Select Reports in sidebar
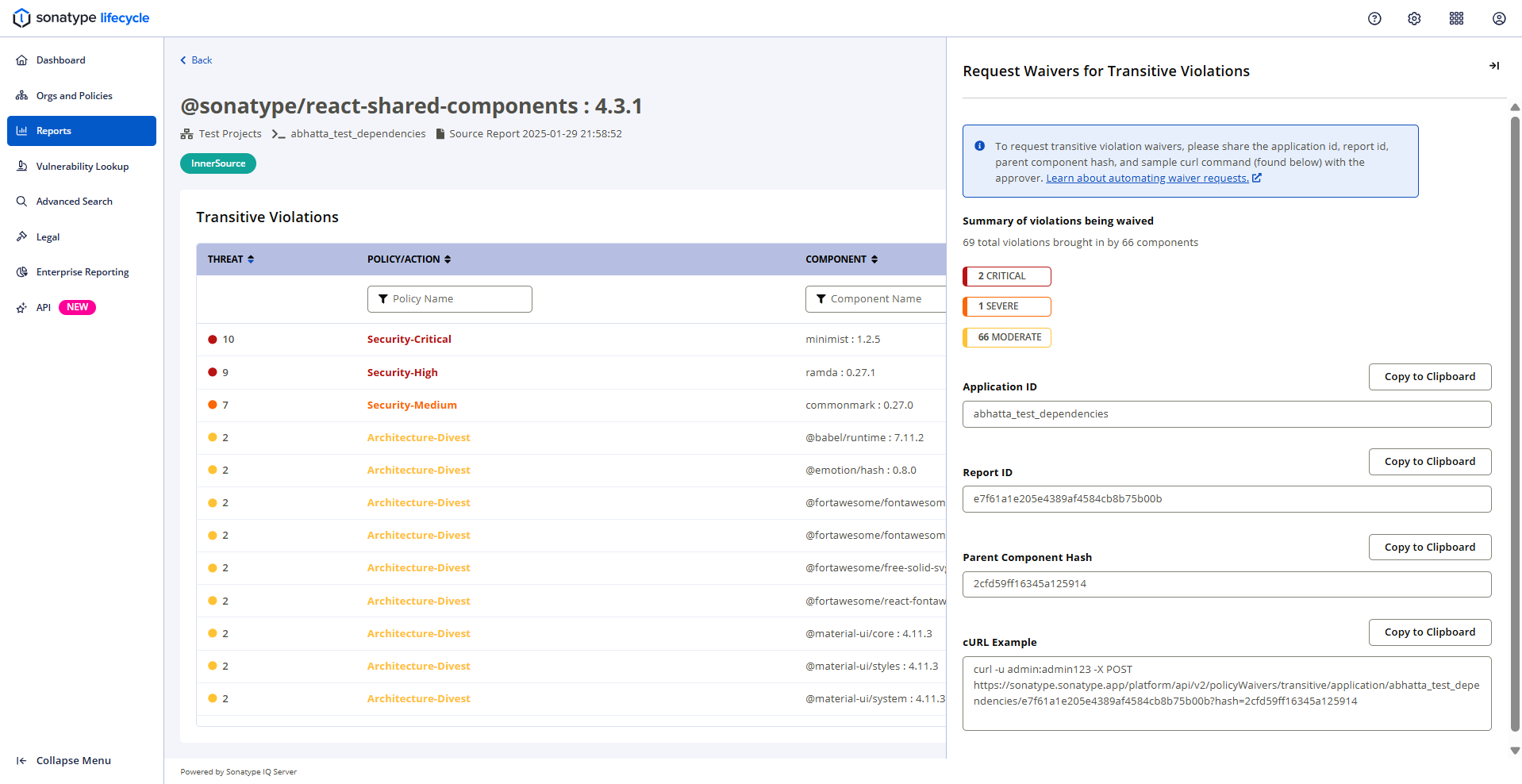Image resolution: width=1522 pixels, height=784 pixels. point(82,131)
